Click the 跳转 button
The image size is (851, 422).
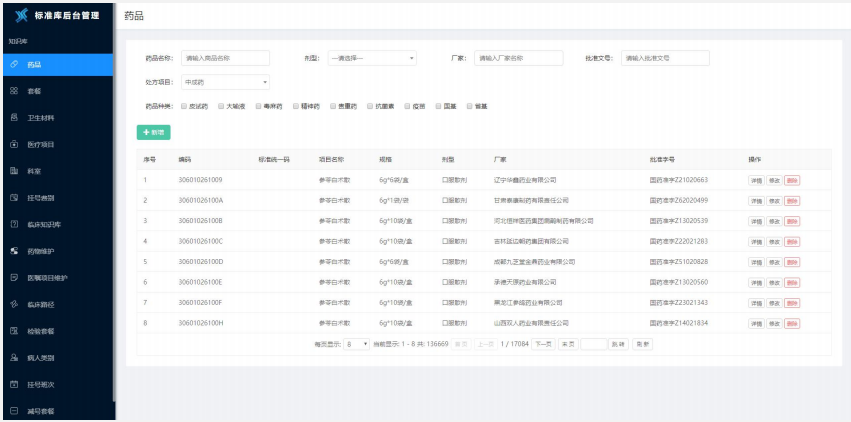click(x=619, y=344)
